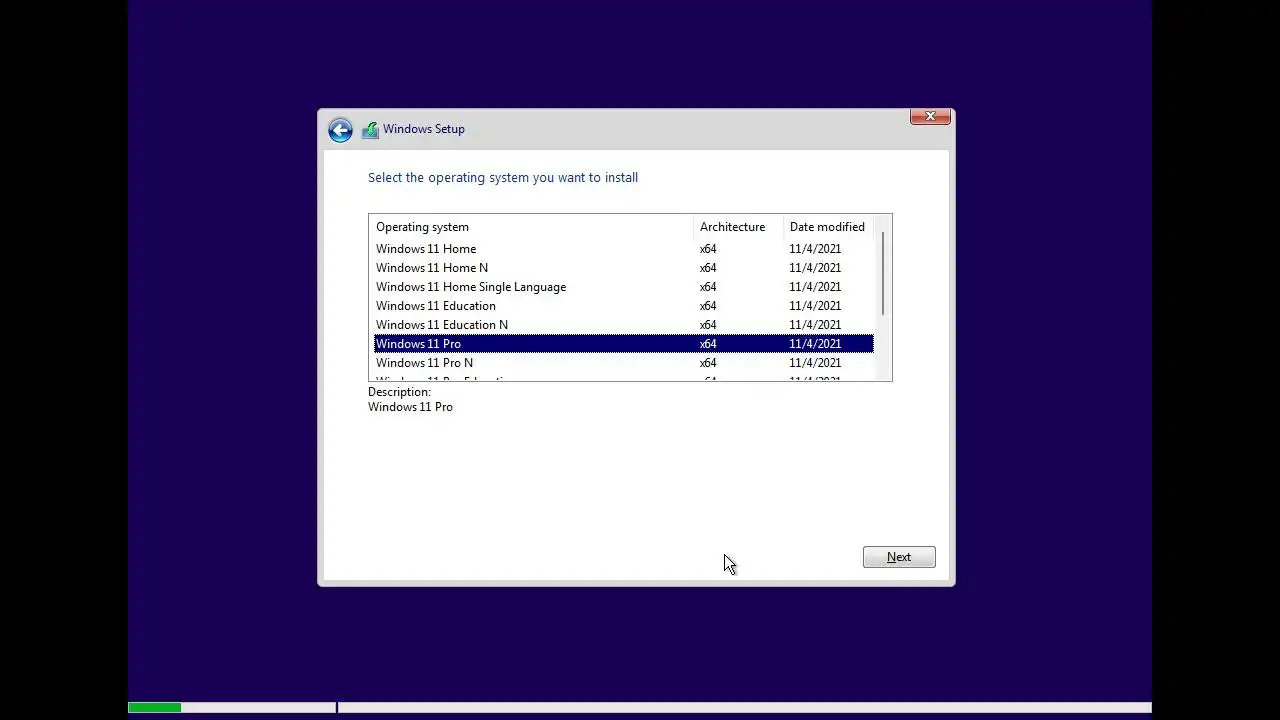The image size is (1280, 720).
Task: Click the Architecture column header
Action: point(738,227)
